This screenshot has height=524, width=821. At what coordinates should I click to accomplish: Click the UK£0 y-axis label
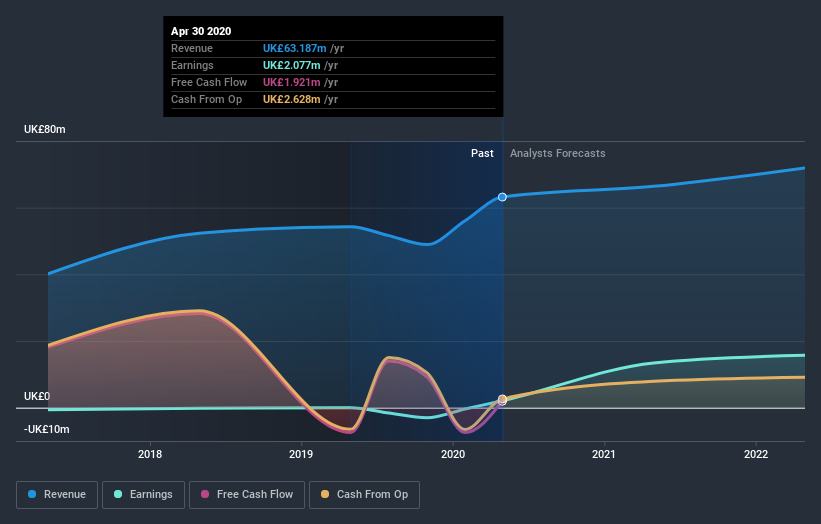(37, 396)
